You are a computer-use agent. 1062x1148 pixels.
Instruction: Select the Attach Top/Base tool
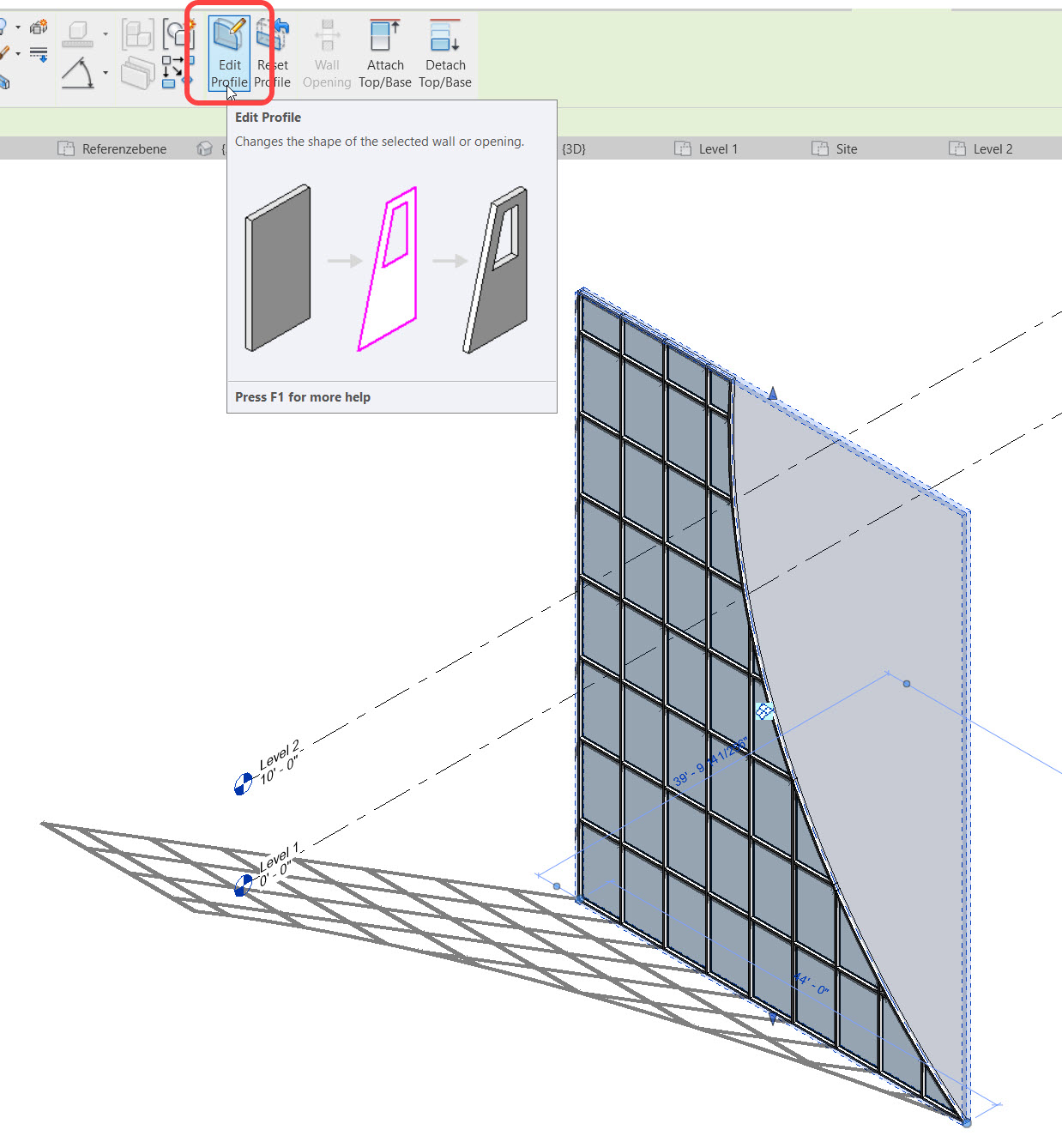384,53
